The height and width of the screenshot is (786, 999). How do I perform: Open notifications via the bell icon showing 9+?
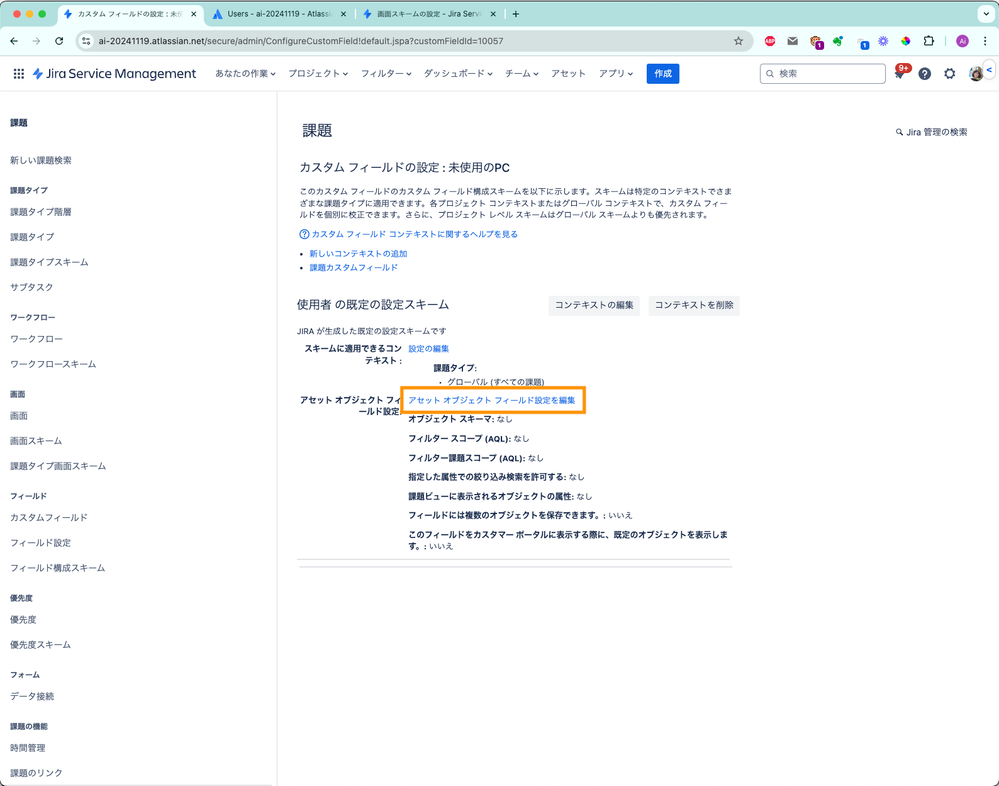900,73
